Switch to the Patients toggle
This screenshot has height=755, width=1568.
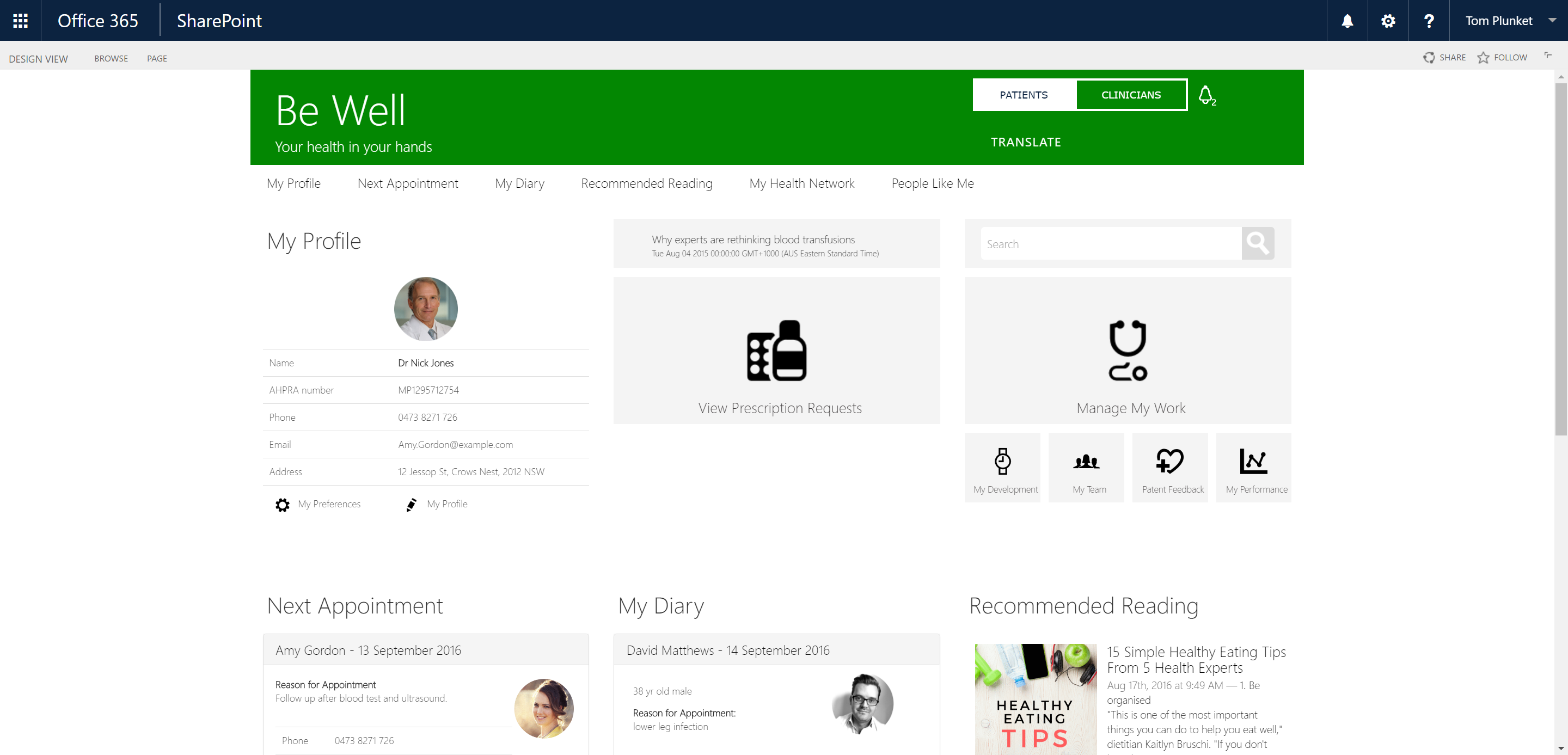(1024, 95)
